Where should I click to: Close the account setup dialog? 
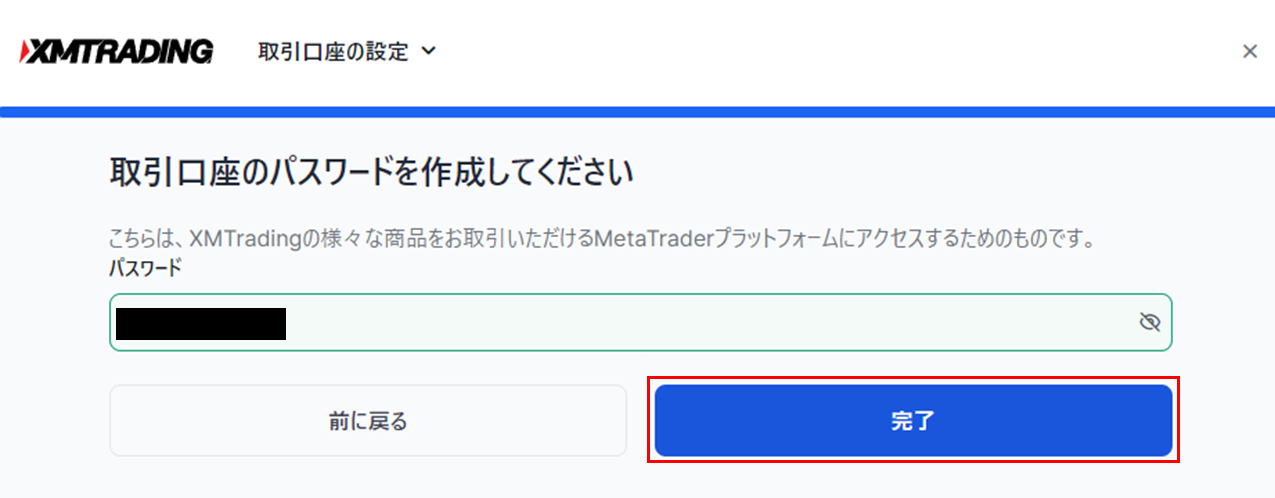[x=1249, y=51]
